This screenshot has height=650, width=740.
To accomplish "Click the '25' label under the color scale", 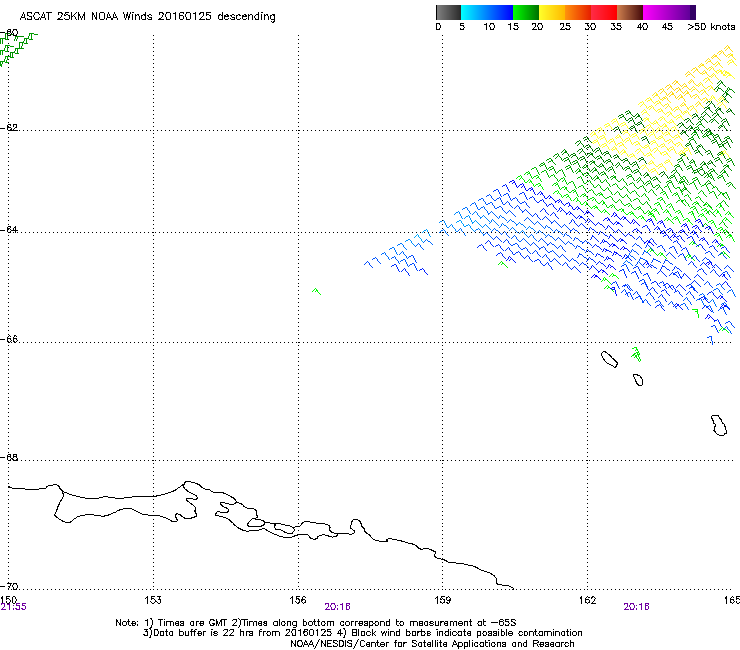I will pyautogui.click(x=565, y=27).
